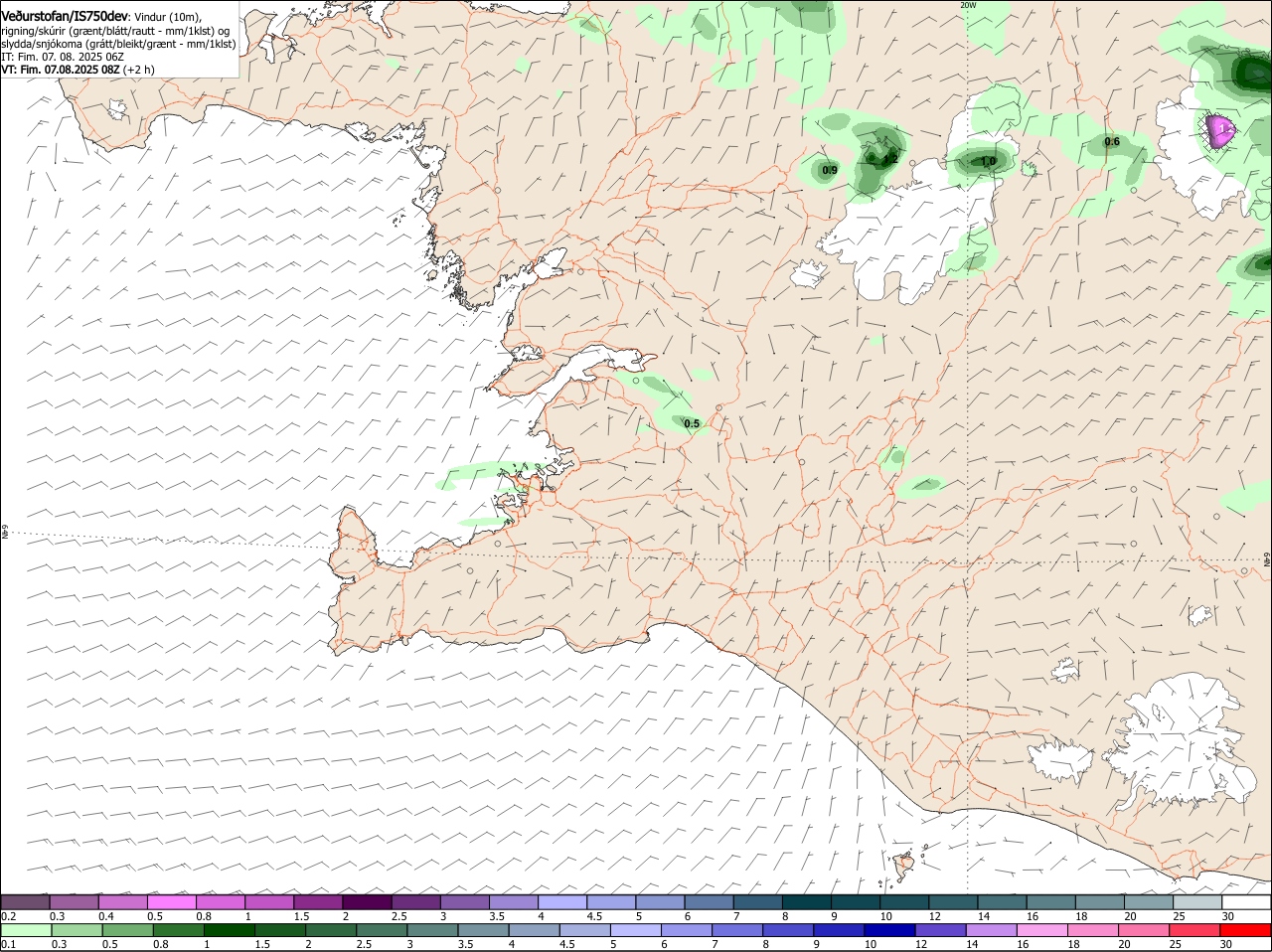This screenshot has height=952, width=1272.
Task: Pick the dark mauve 0.2–0.3 snow legend swatch
Action: point(25,901)
